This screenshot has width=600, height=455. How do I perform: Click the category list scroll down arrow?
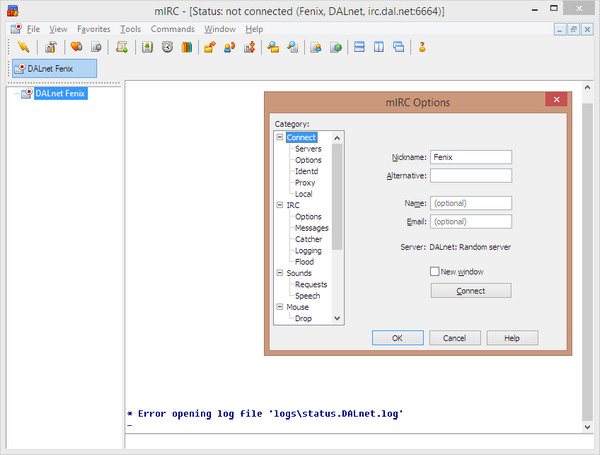click(337, 318)
